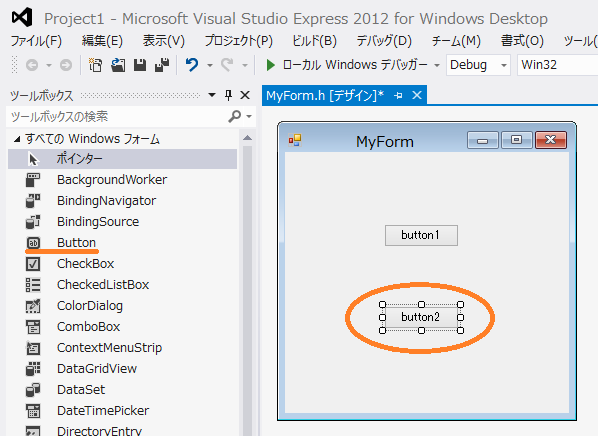Click the Save All toolbar icon
Screen dimensions: 598x436
pyautogui.click(x=162, y=65)
